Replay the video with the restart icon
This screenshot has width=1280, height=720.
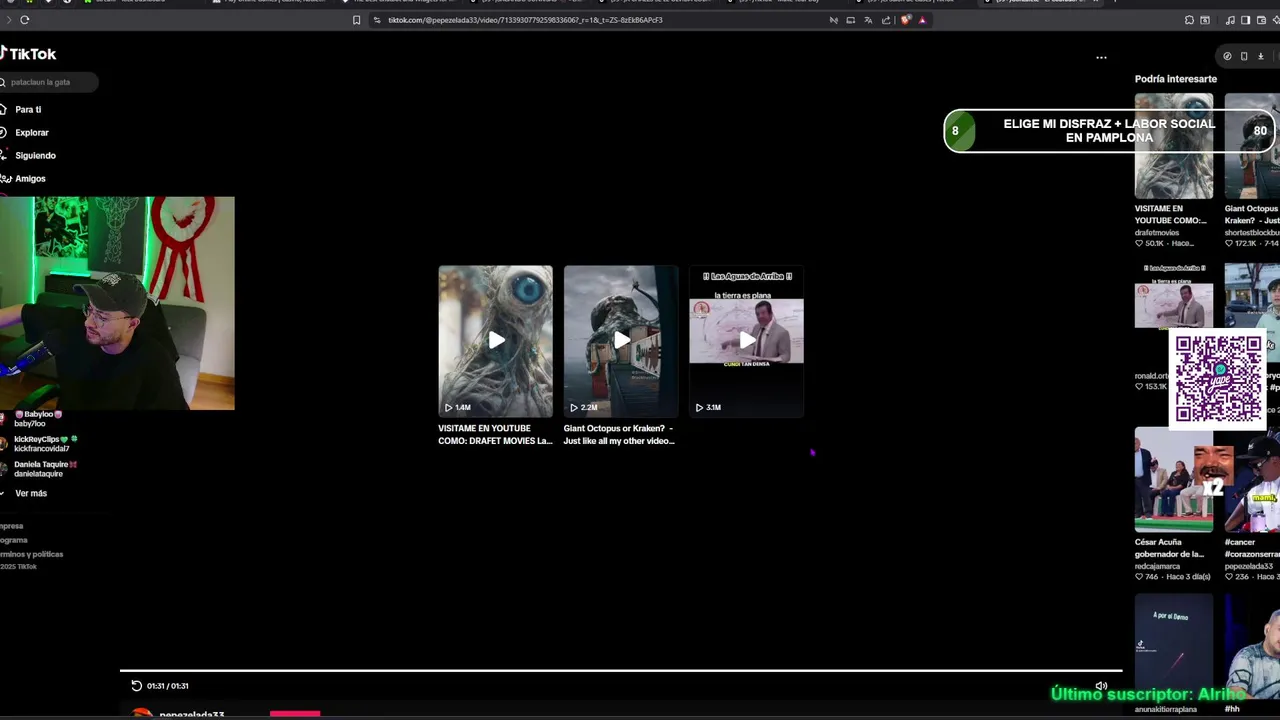[136, 686]
